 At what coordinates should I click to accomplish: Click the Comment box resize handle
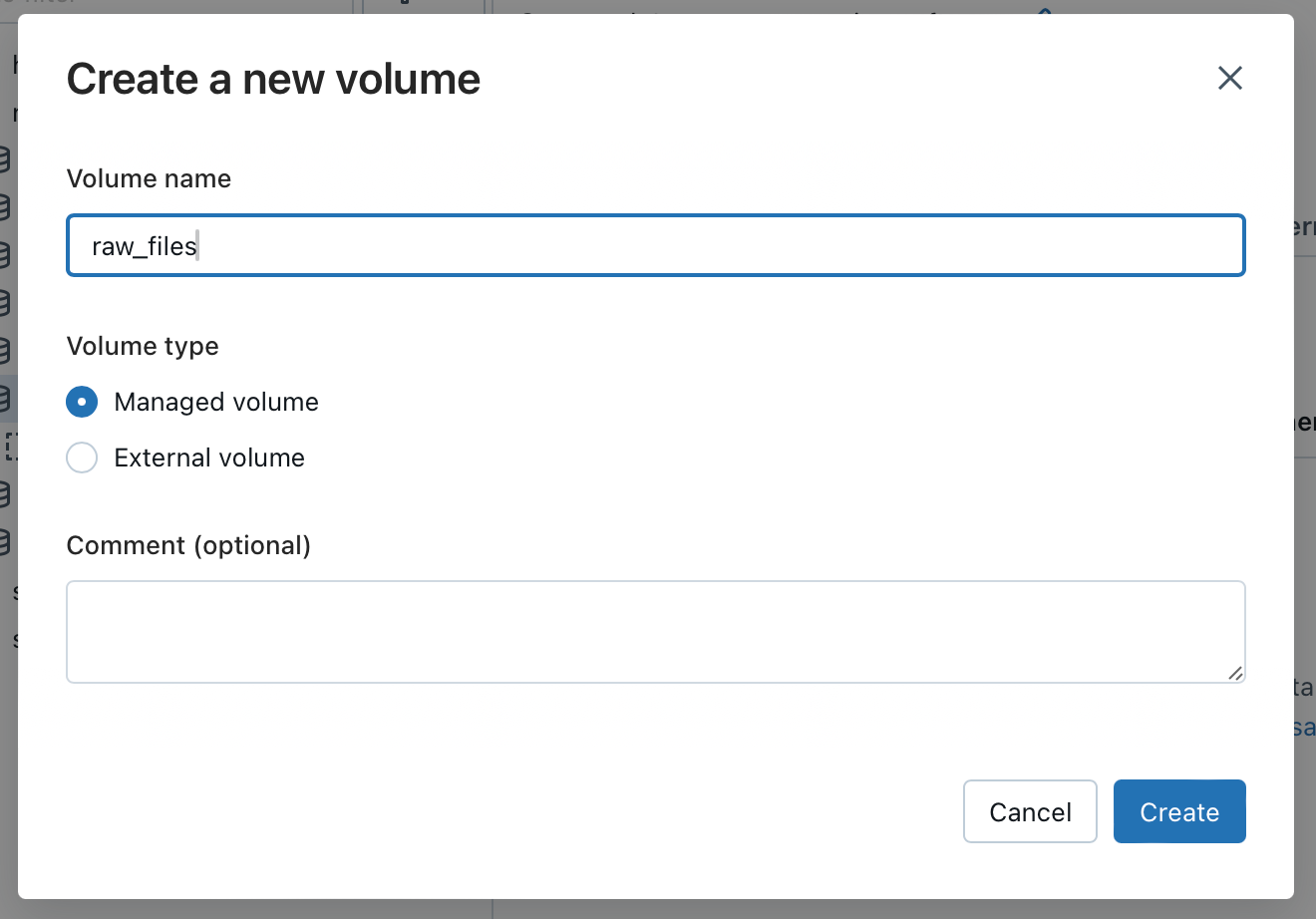click(x=1235, y=674)
